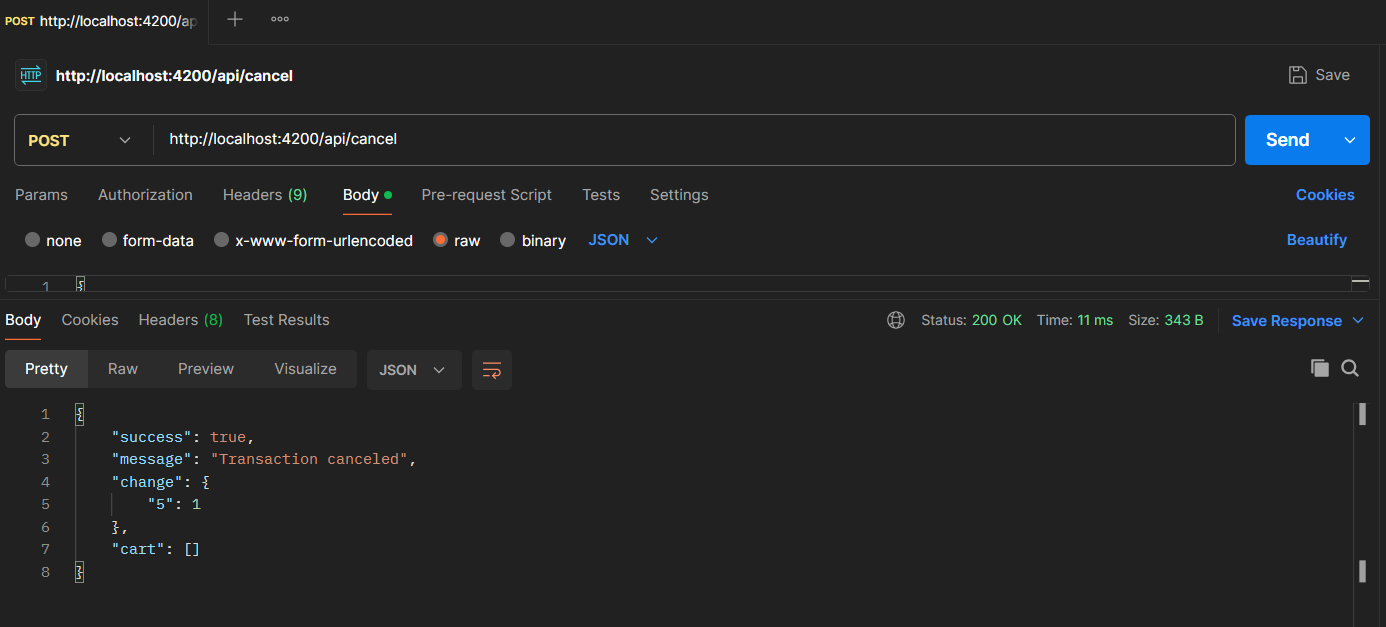Open the tab options ellipsis menu
This screenshot has width=1386, height=627.
[x=280, y=19]
